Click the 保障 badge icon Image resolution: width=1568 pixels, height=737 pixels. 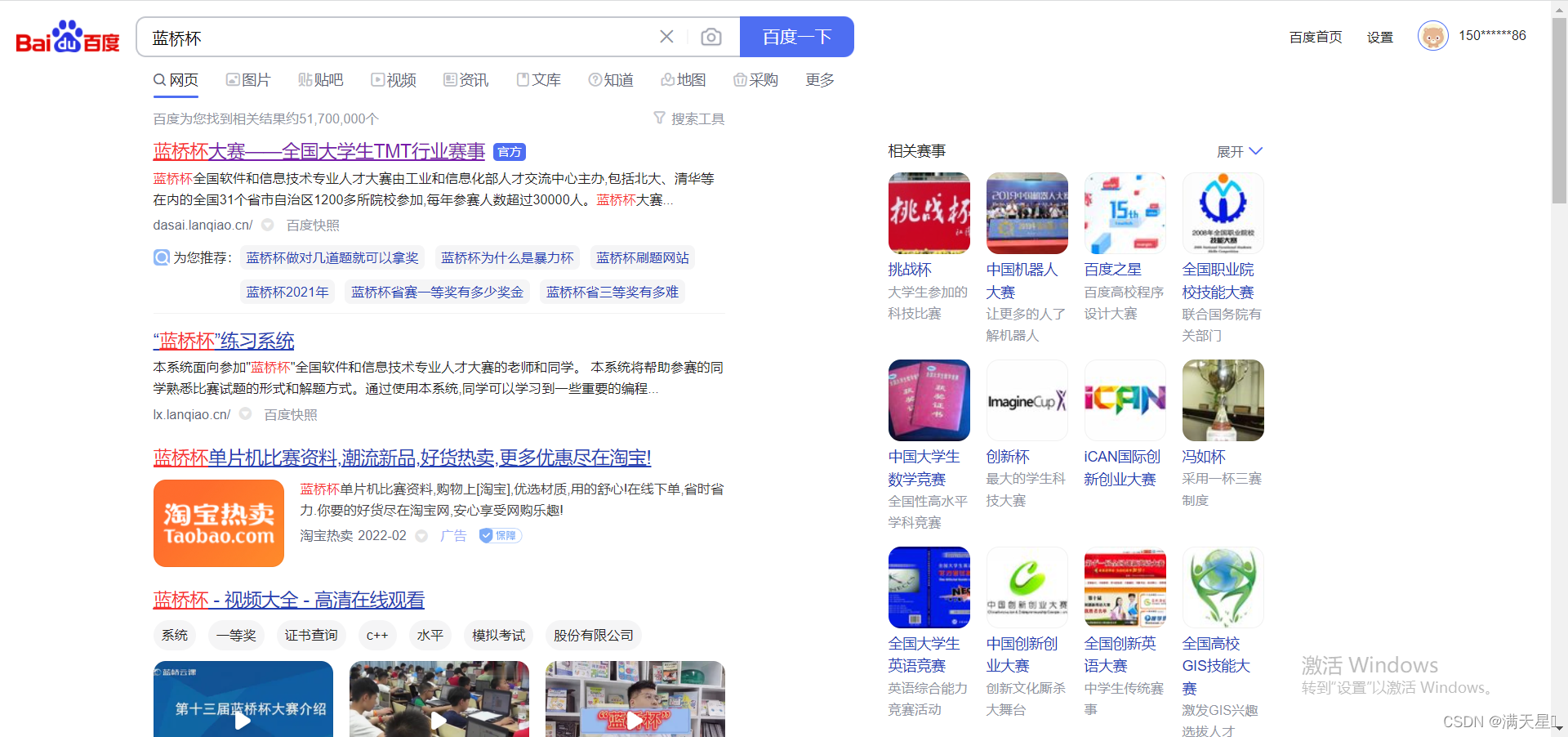click(500, 536)
